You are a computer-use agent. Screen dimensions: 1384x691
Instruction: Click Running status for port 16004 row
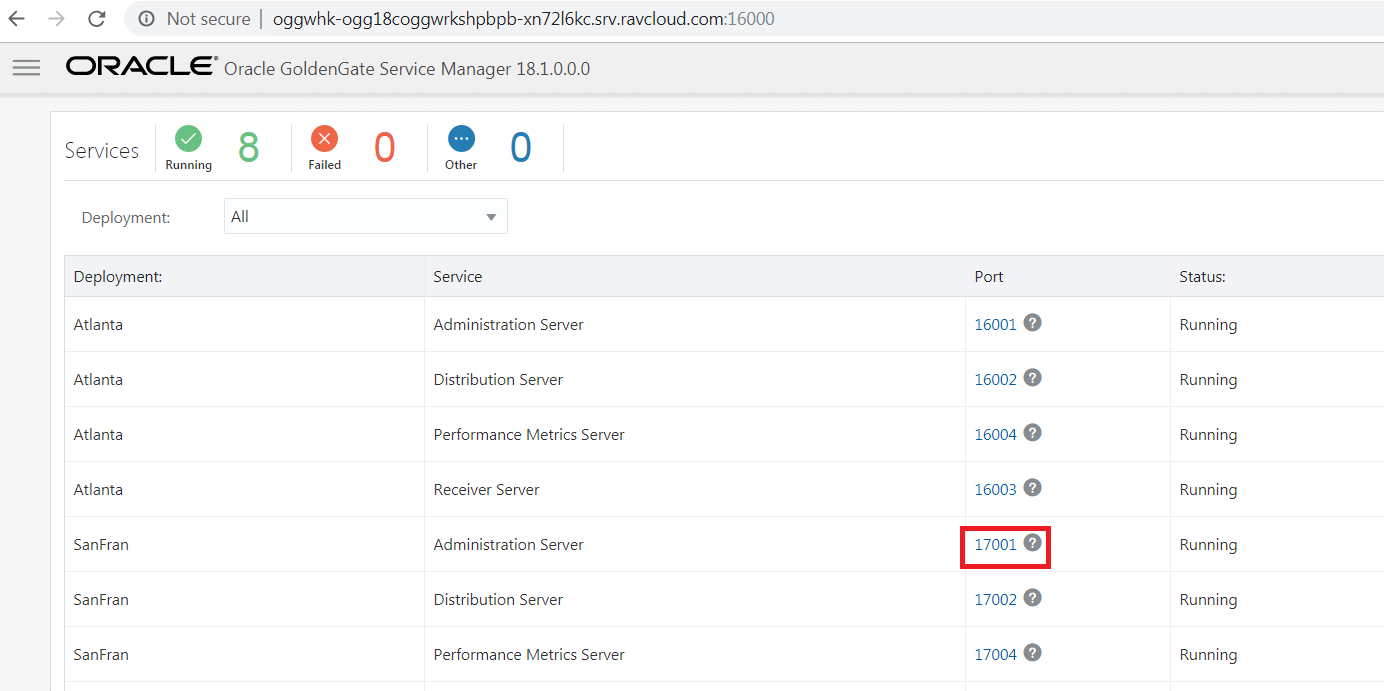click(x=1208, y=435)
